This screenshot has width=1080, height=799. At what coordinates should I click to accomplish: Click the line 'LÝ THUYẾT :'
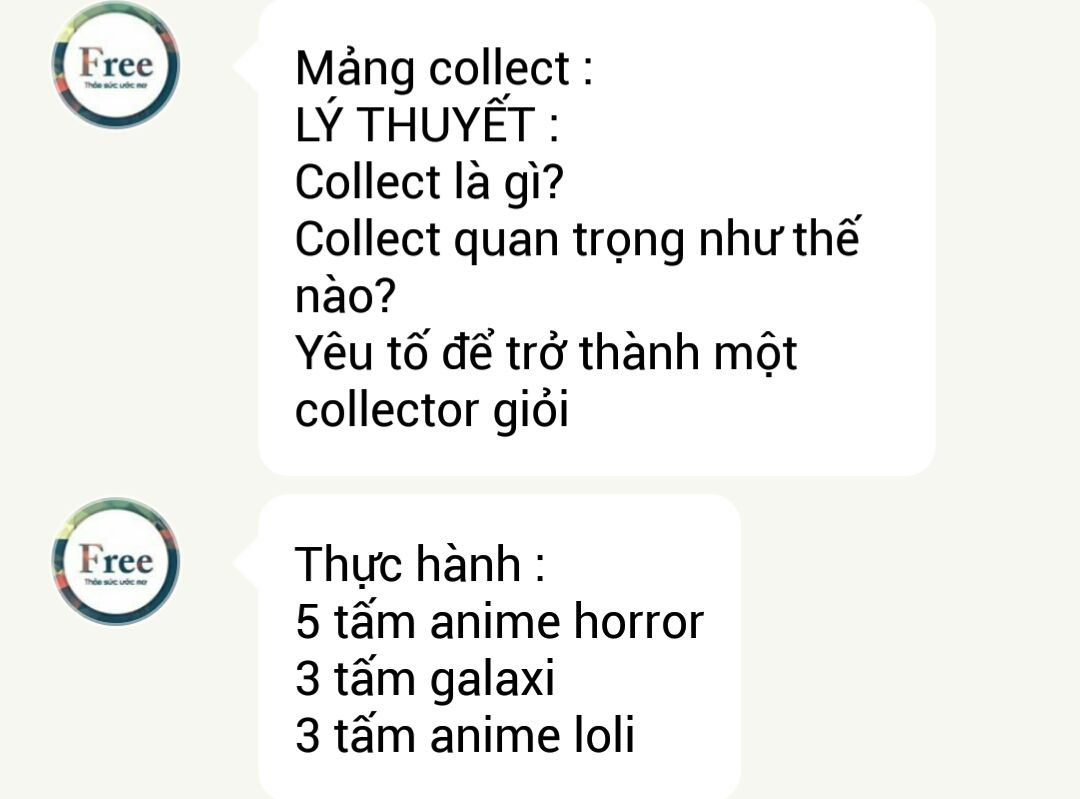(x=427, y=123)
